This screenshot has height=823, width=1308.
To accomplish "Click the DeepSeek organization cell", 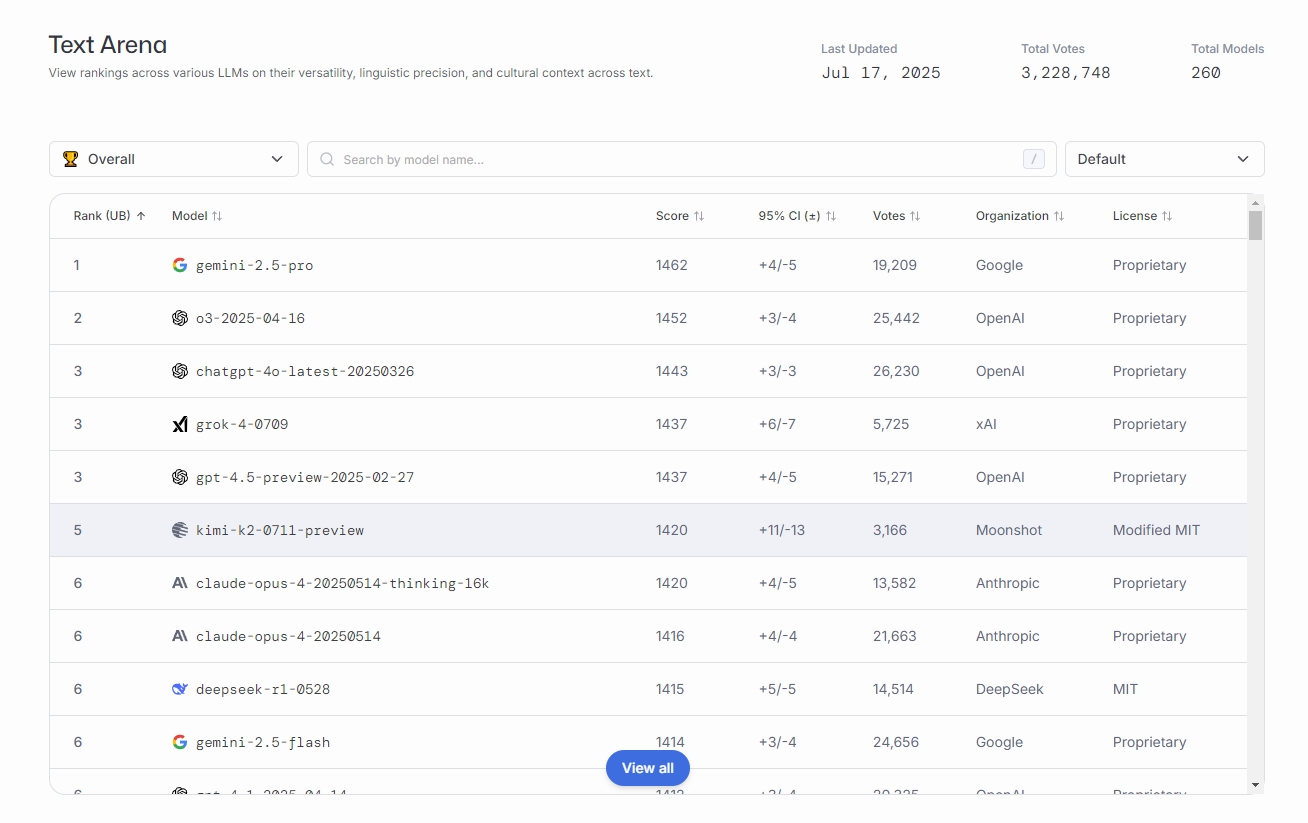I will pos(1010,689).
